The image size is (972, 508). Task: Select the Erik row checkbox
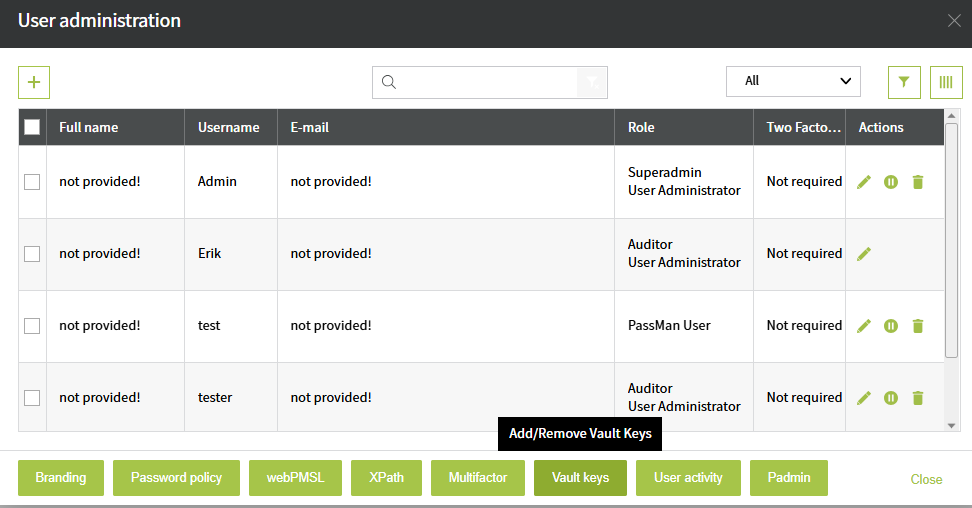point(32,254)
